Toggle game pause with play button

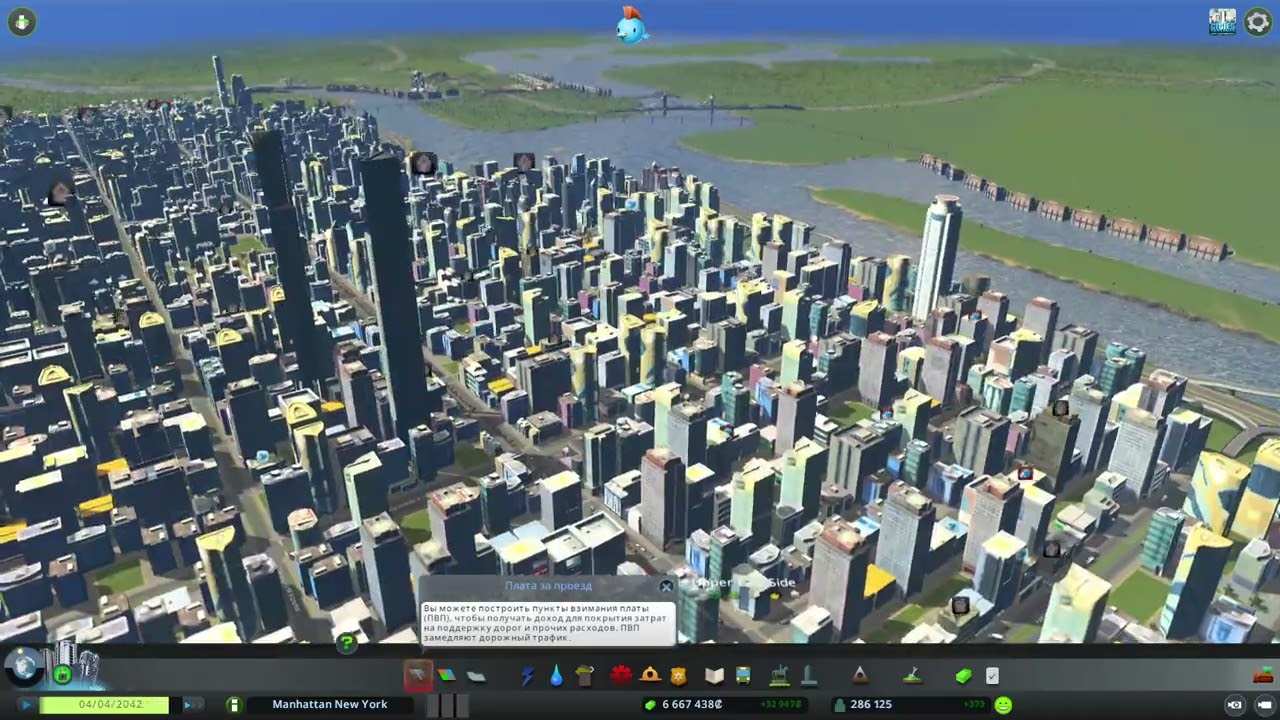click(27, 705)
